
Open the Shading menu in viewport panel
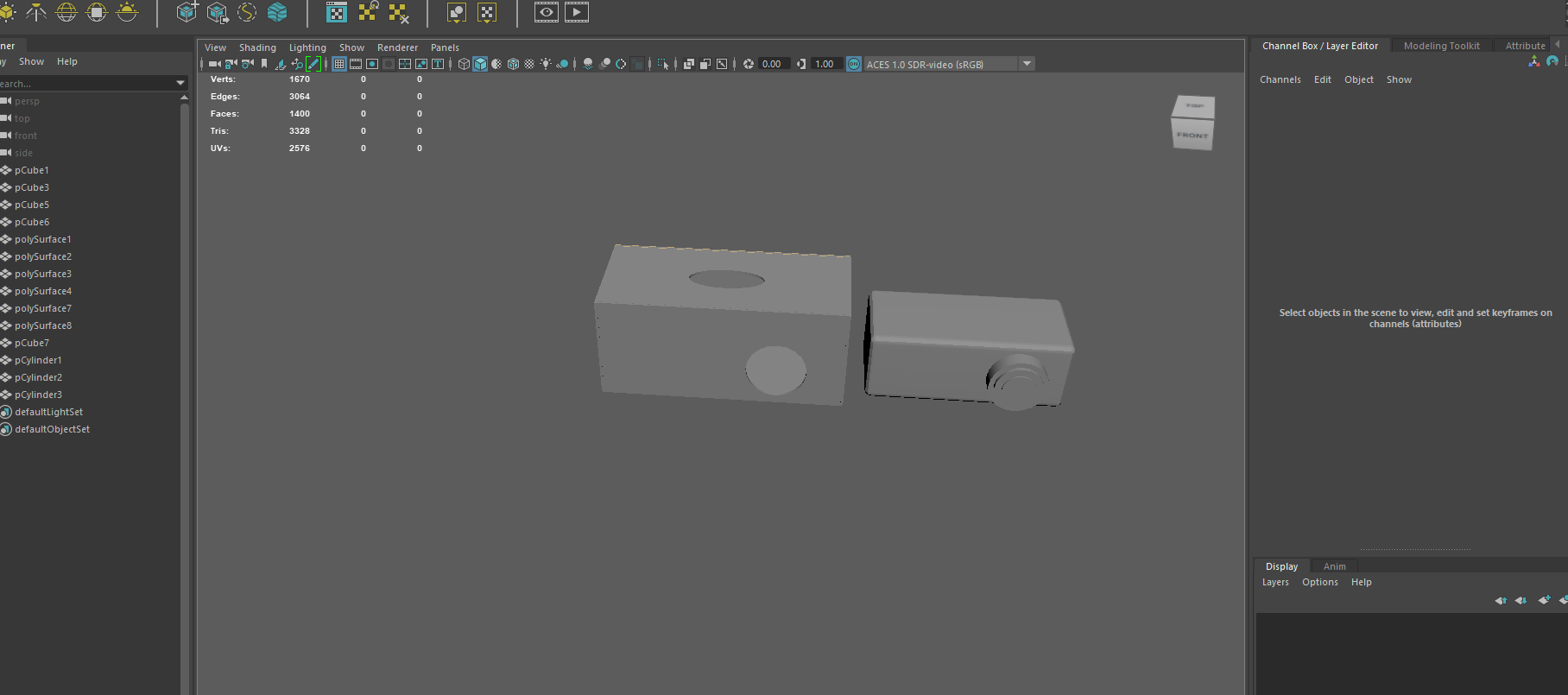pos(257,47)
